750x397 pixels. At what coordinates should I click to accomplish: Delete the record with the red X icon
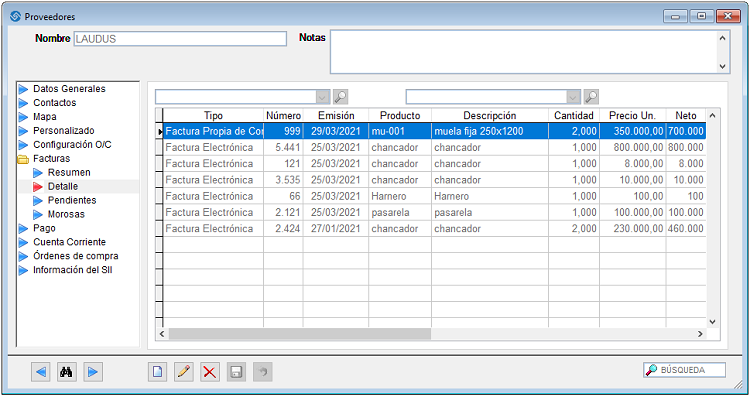click(x=210, y=372)
